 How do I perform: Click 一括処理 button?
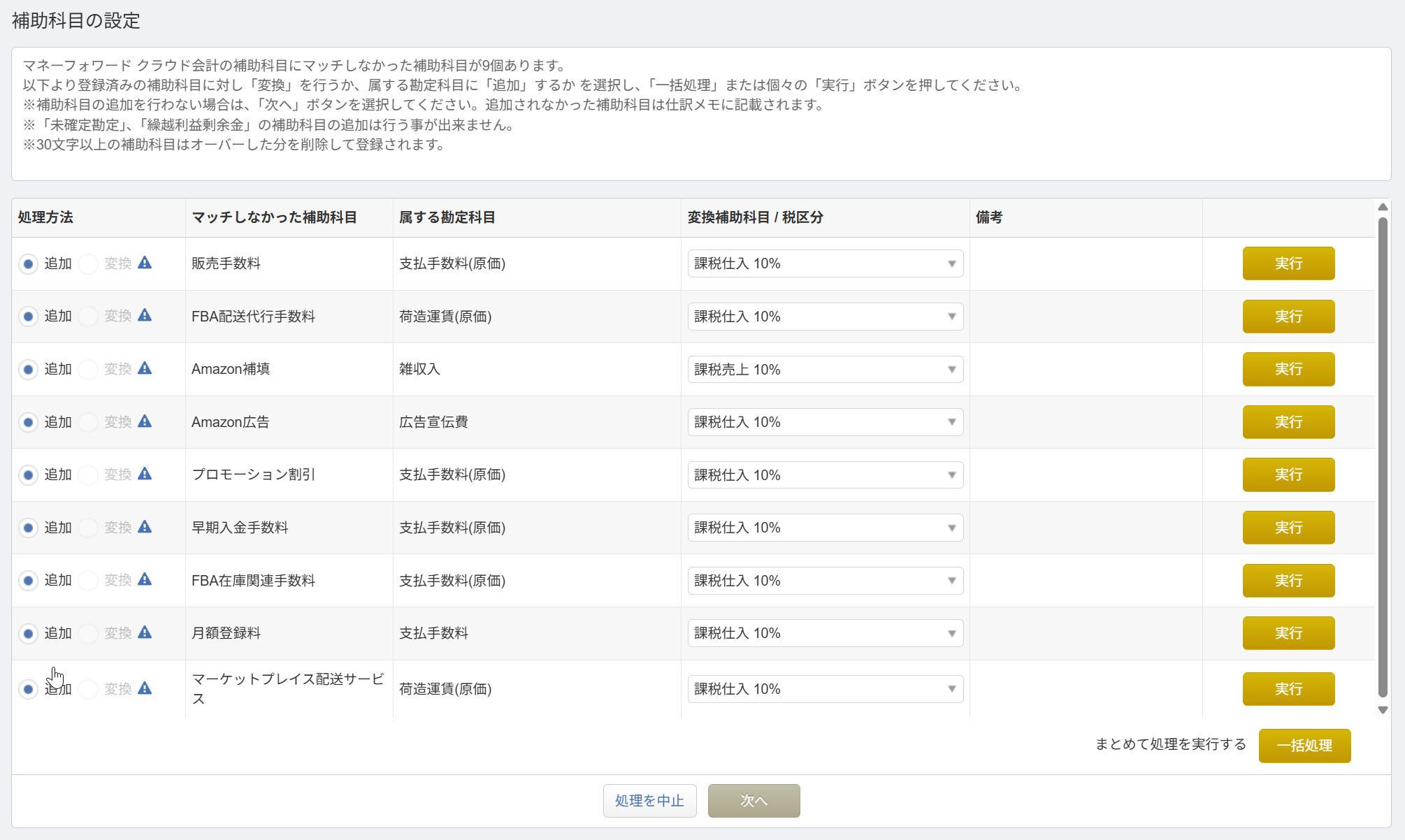pos(1304,746)
